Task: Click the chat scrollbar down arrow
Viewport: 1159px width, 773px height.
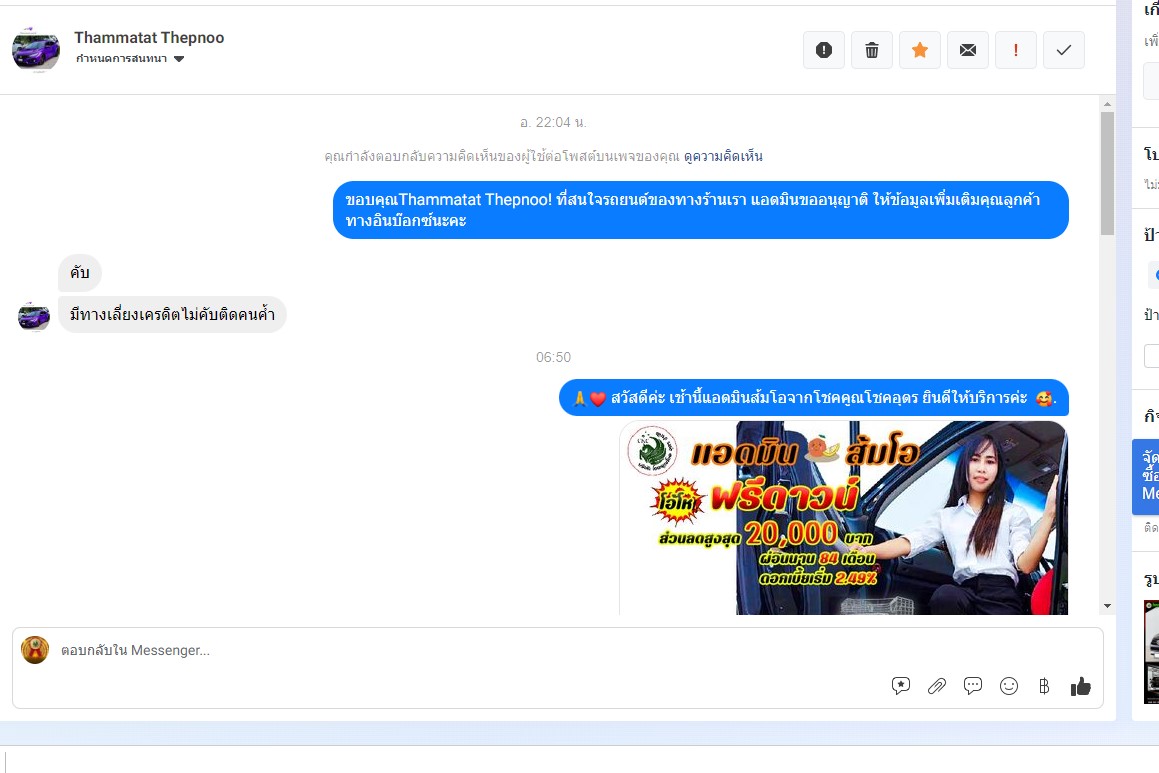Action: (1107, 606)
